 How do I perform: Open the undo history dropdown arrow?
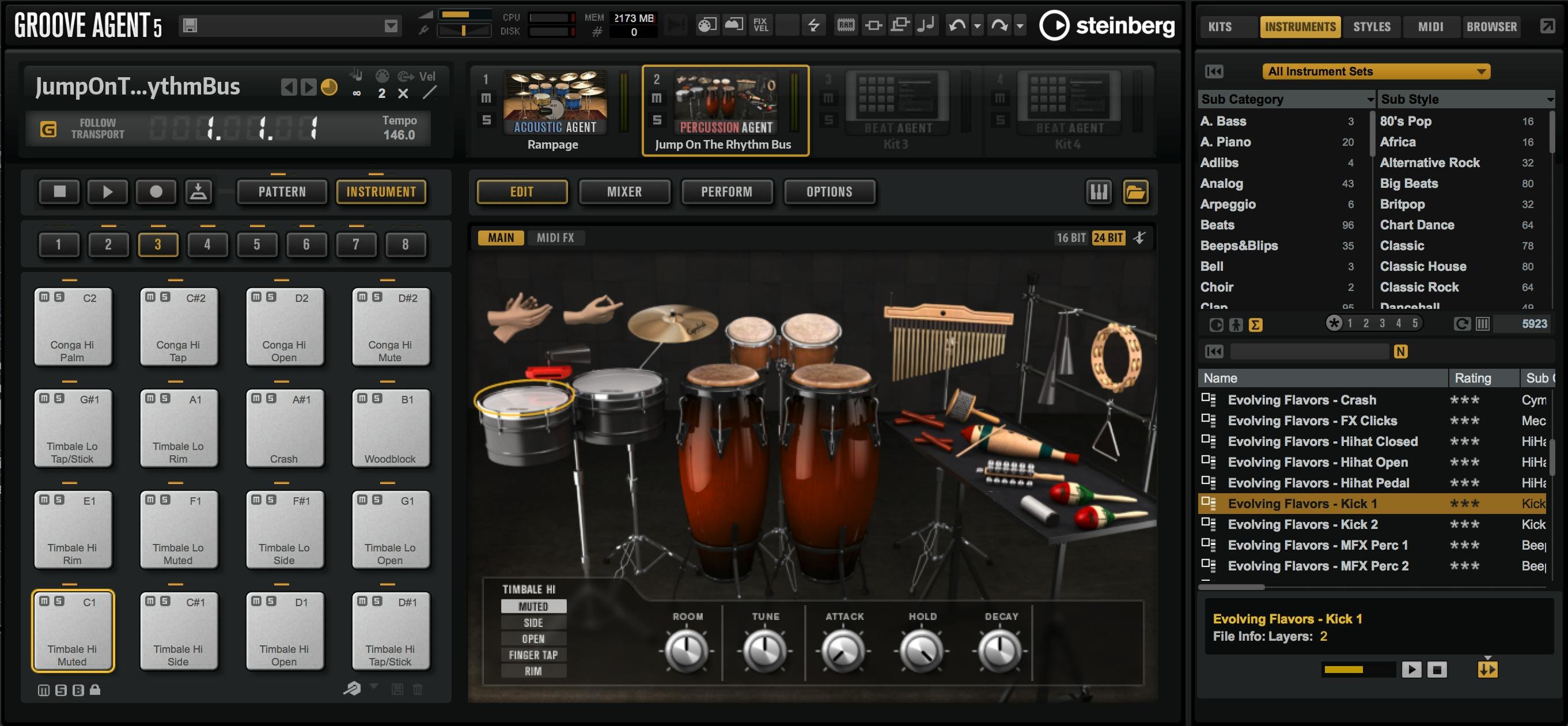pos(977,25)
